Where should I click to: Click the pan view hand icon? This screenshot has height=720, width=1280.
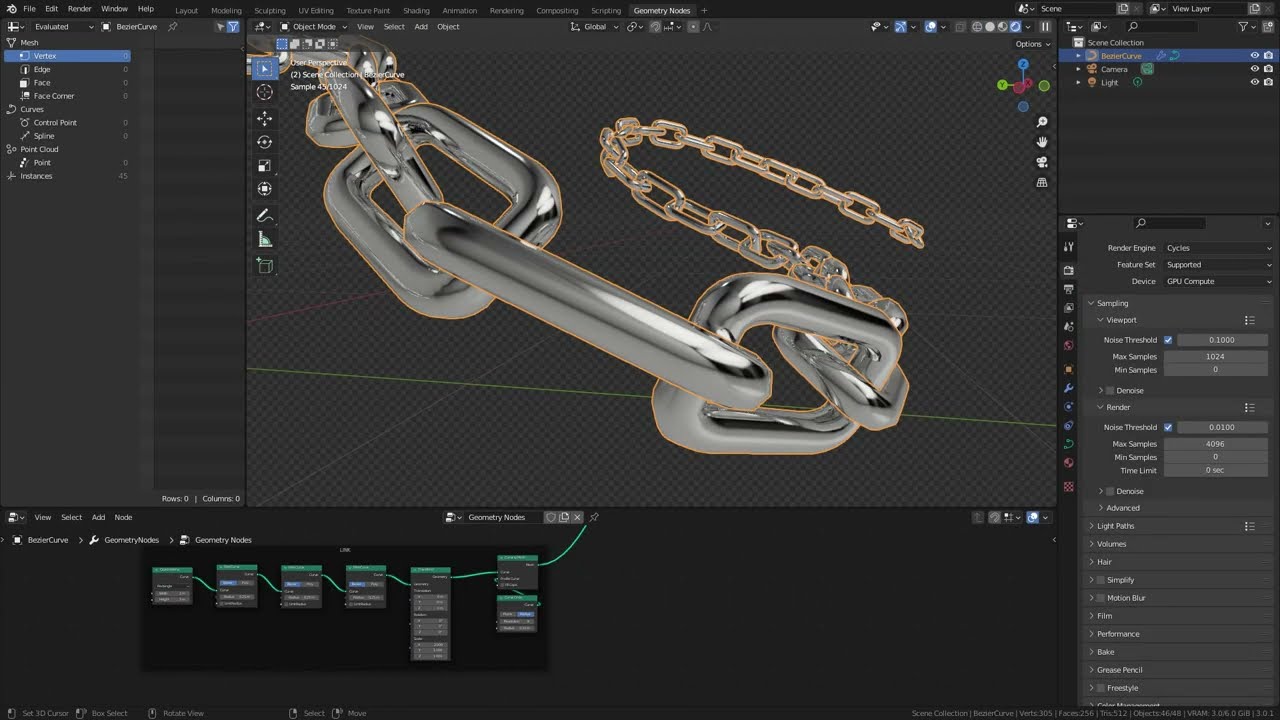pyautogui.click(x=1041, y=142)
